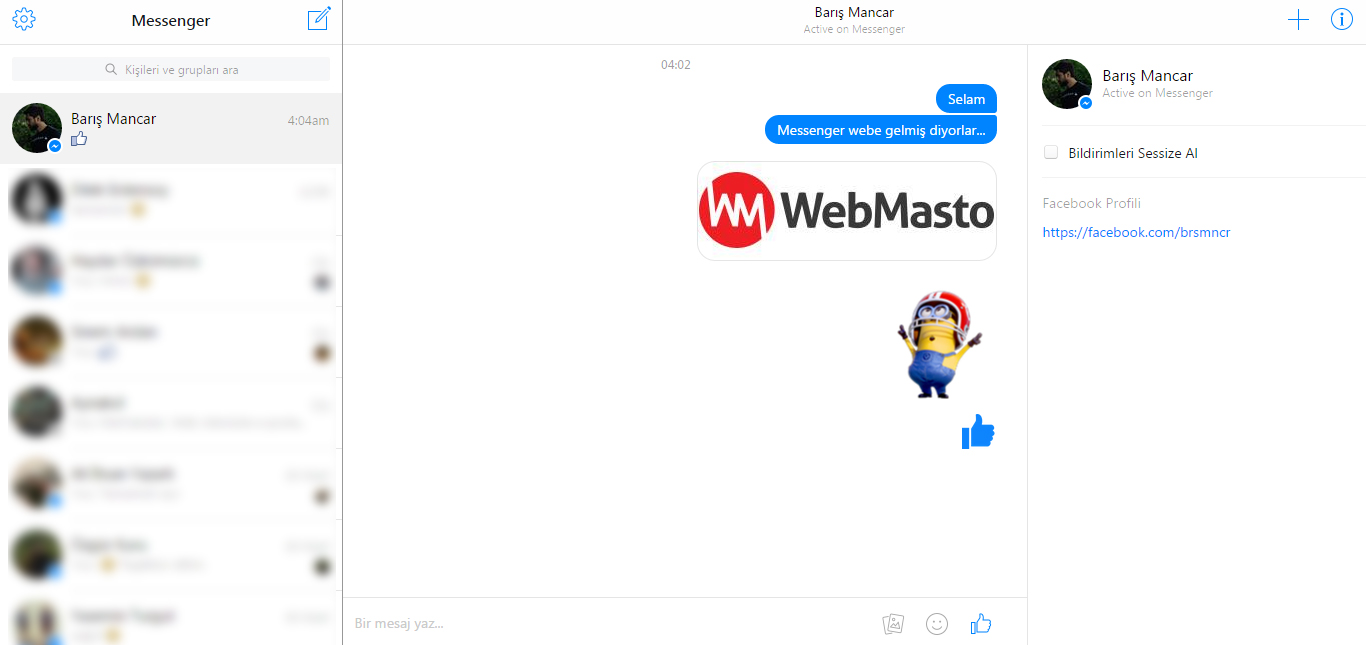Click the large blue thumbs-up in conversation
Viewport: 1366px width, 645px height.
[978, 432]
